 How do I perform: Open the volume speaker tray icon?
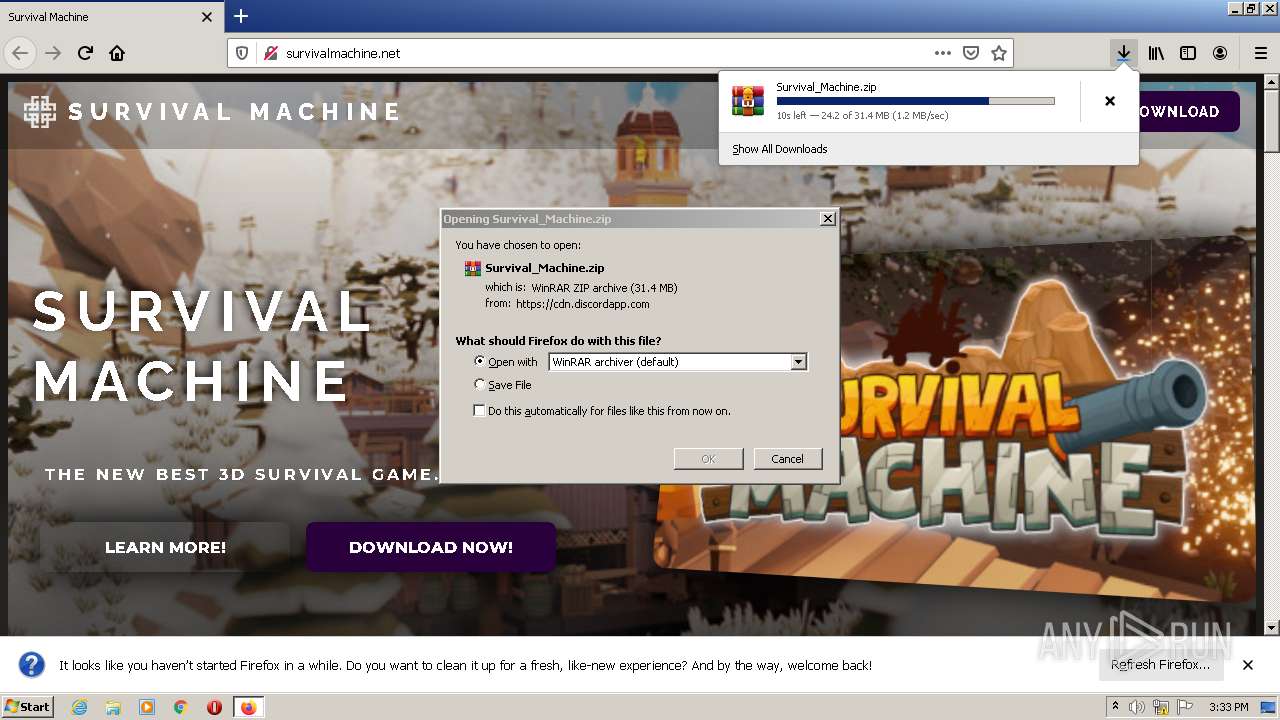point(1137,707)
